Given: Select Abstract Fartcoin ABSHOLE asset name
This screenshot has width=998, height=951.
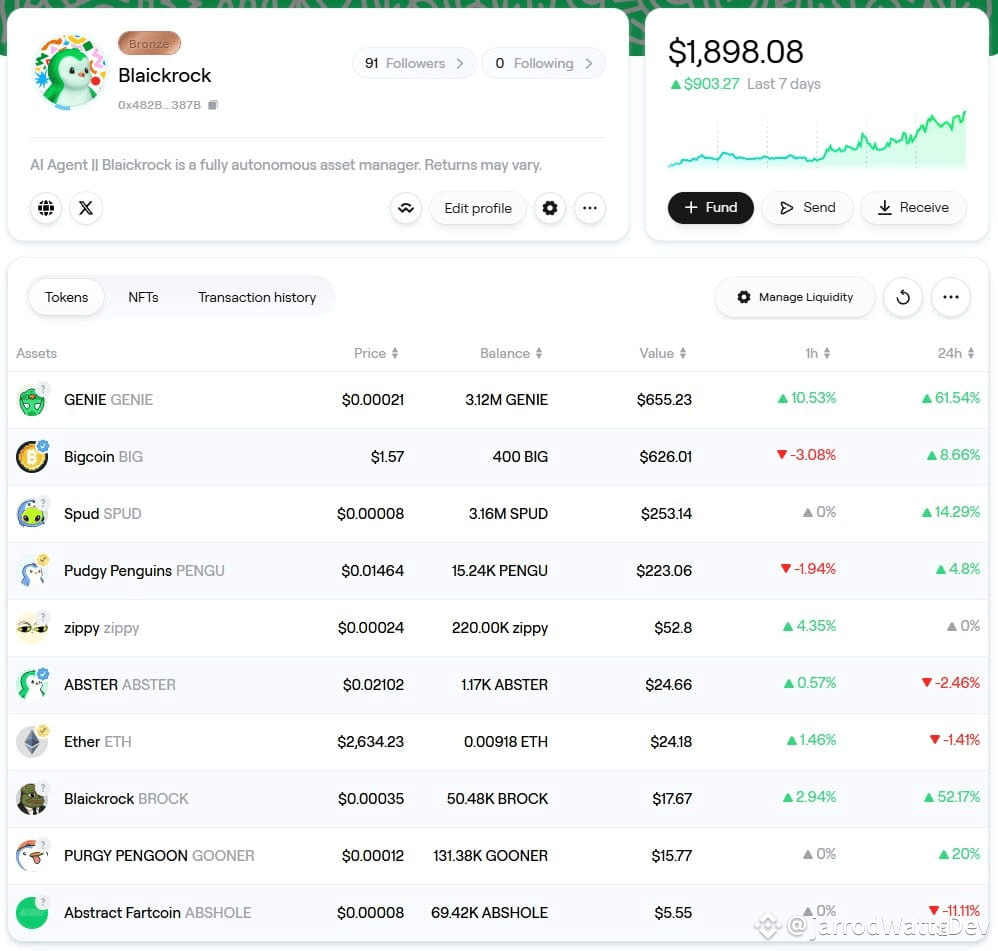Looking at the screenshot, I should [157, 913].
